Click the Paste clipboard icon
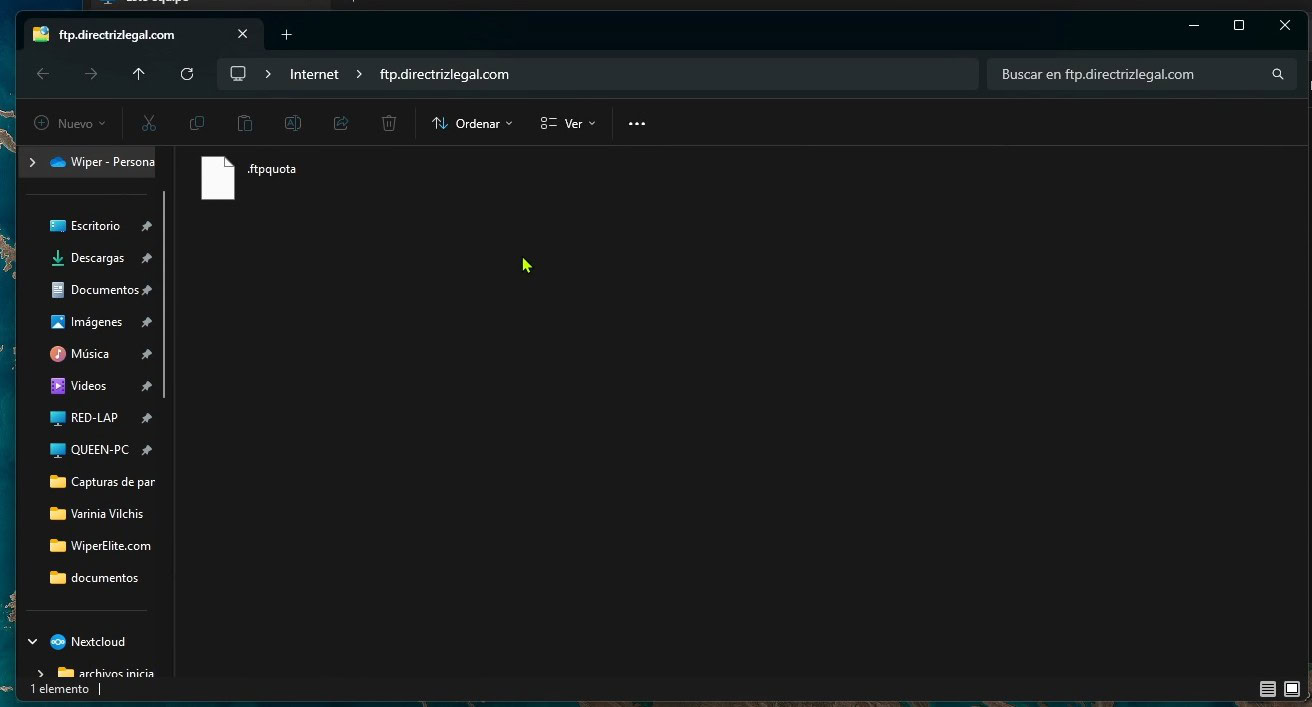 click(x=245, y=123)
